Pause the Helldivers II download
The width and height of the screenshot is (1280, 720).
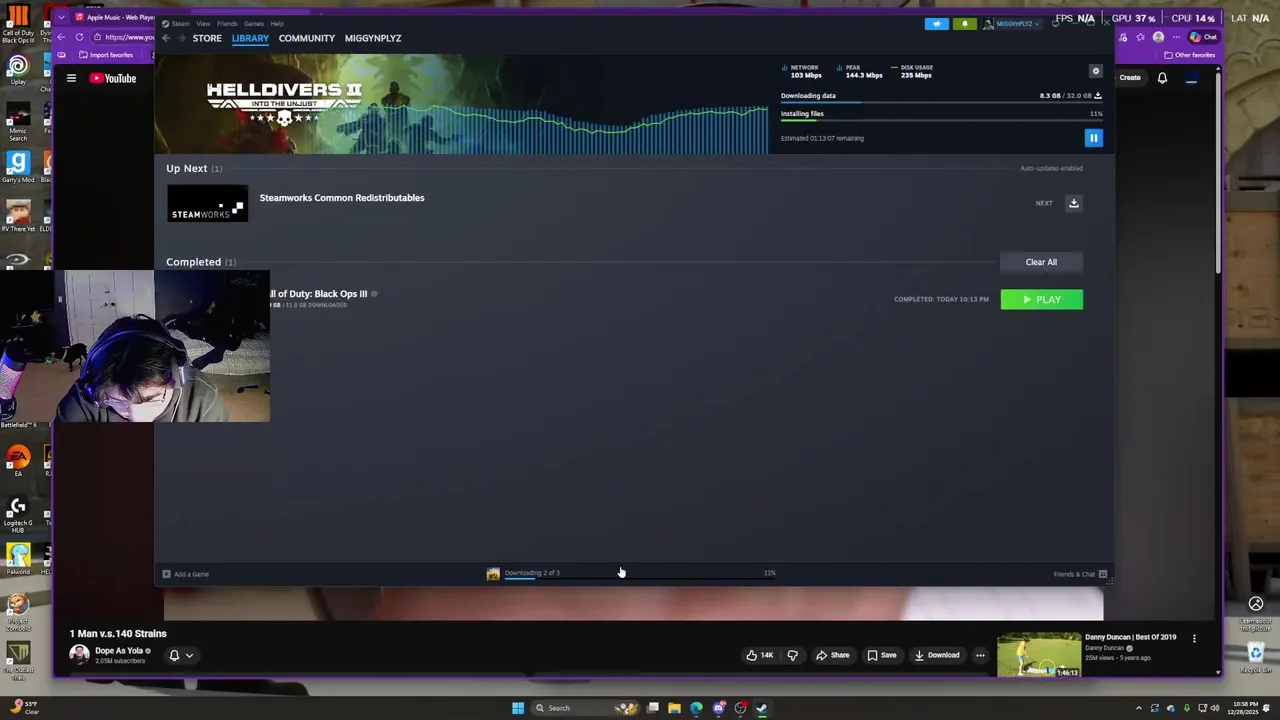click(x=1093, y=138)
